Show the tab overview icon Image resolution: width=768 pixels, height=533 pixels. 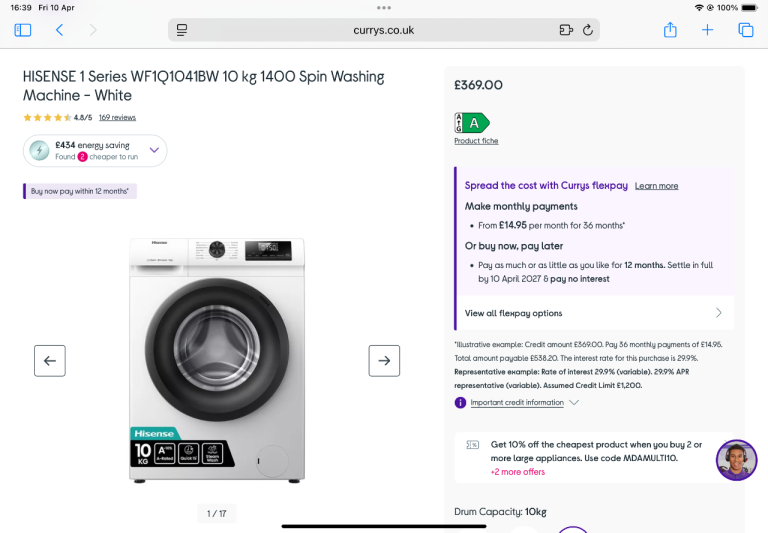[745, 30]
